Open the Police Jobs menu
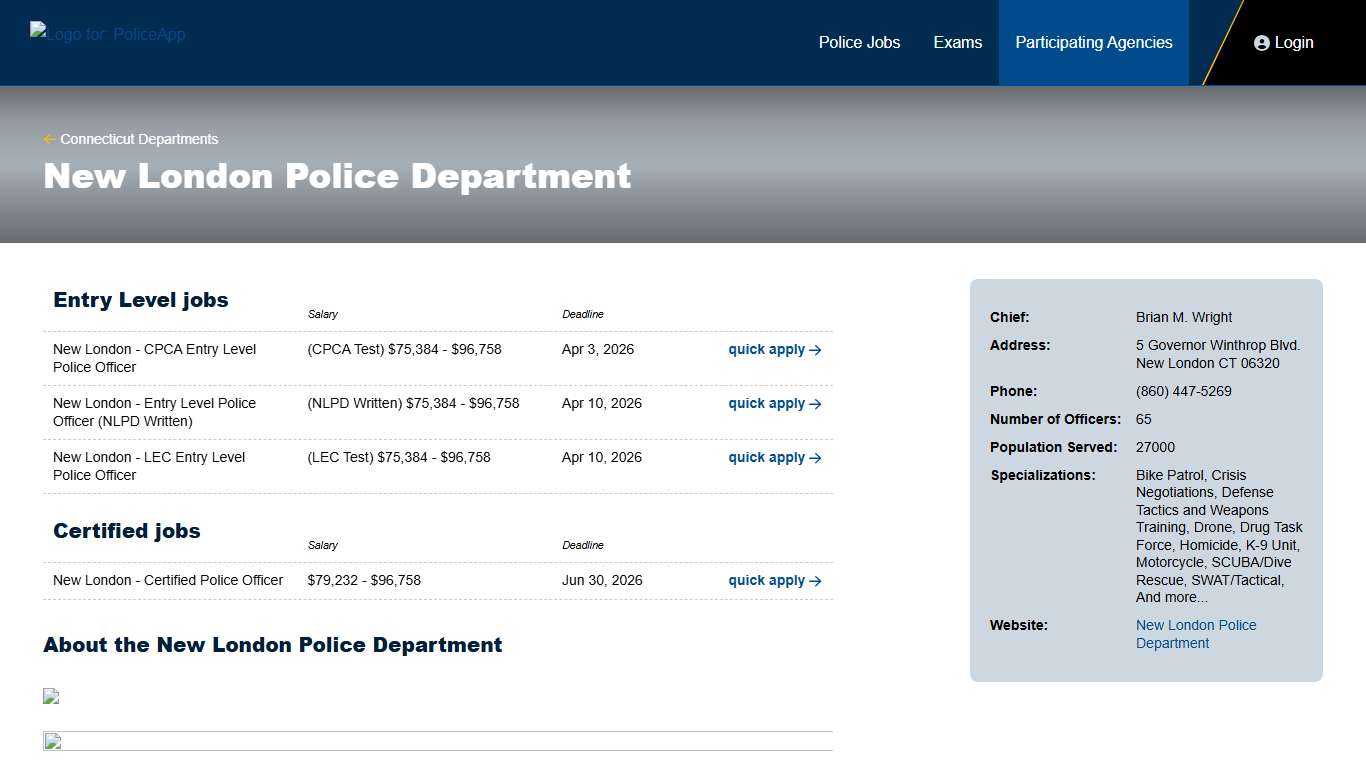Image resolution: width=1366 pixels, height=768 pixels. (859, 42)
